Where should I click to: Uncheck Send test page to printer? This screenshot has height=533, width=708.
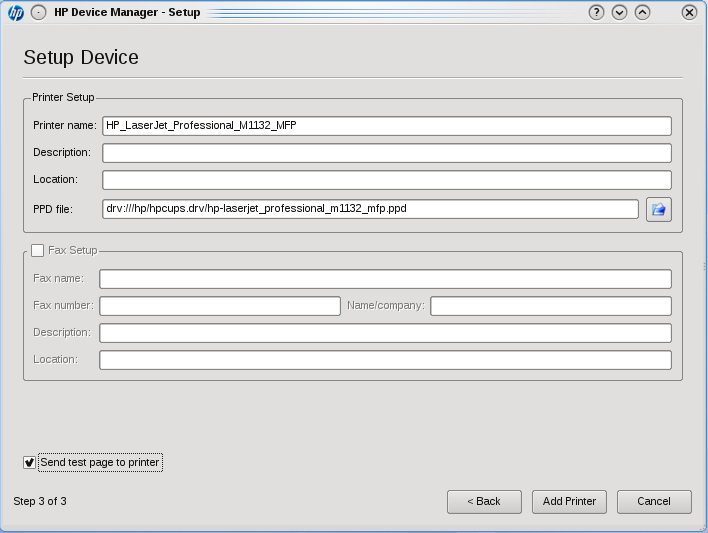[29, 463]
